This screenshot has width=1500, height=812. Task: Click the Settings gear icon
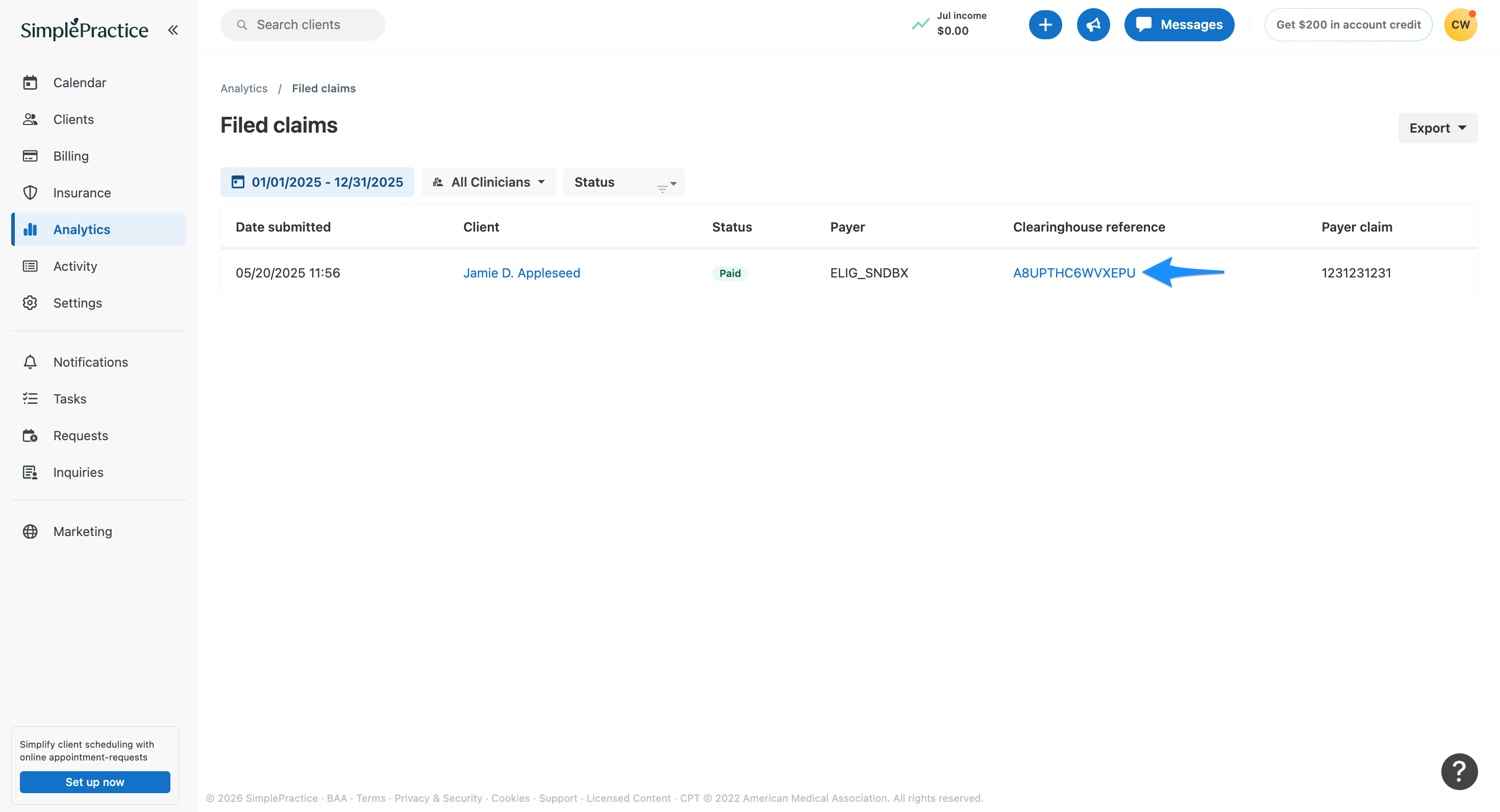(30, 302)
